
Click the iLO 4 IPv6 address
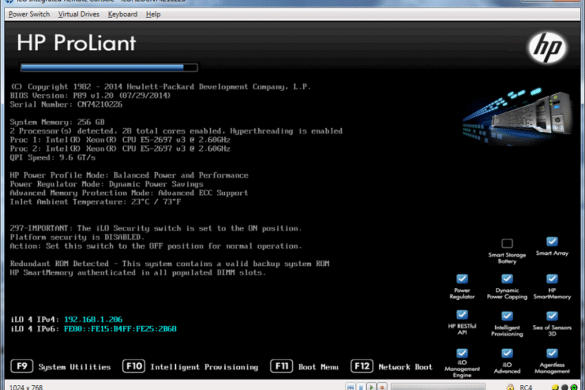[x=120, y=329]
